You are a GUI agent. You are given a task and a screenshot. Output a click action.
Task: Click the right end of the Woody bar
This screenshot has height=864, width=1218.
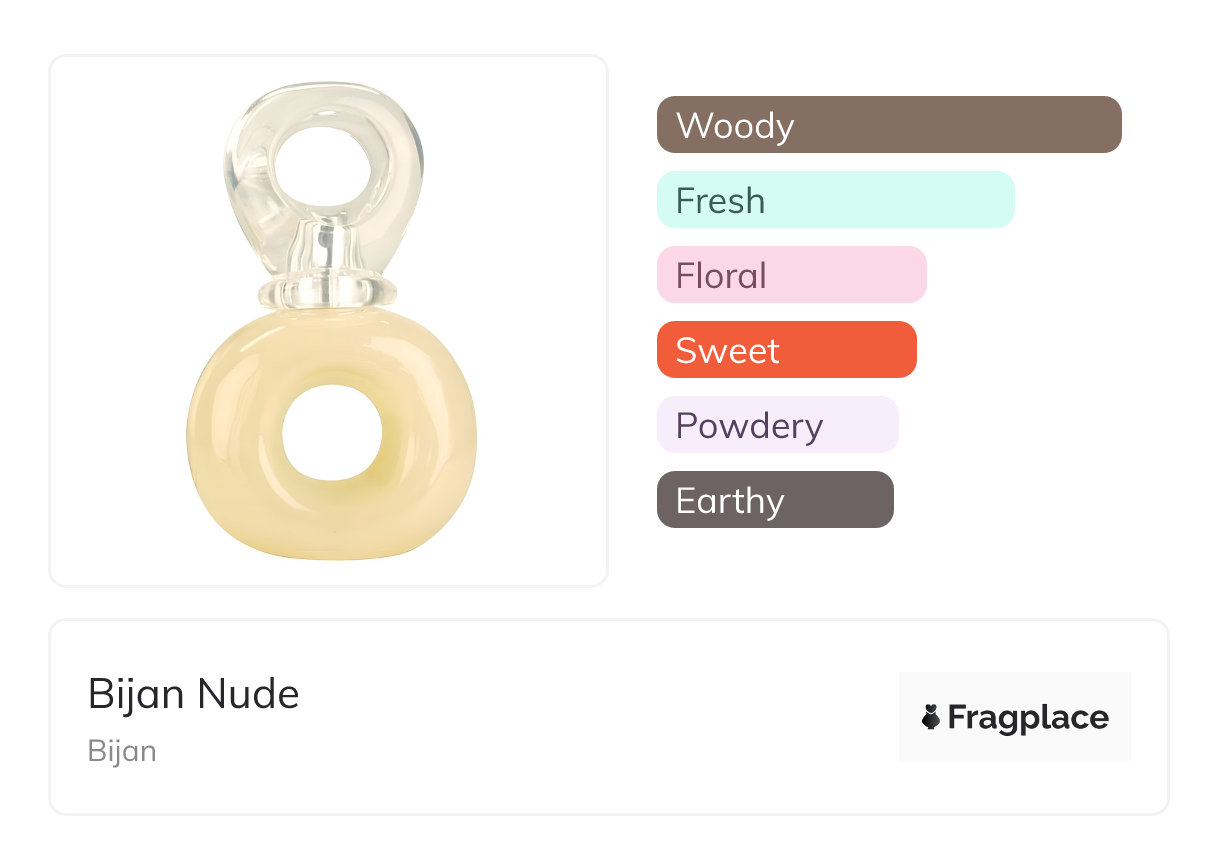(1108, 125)
